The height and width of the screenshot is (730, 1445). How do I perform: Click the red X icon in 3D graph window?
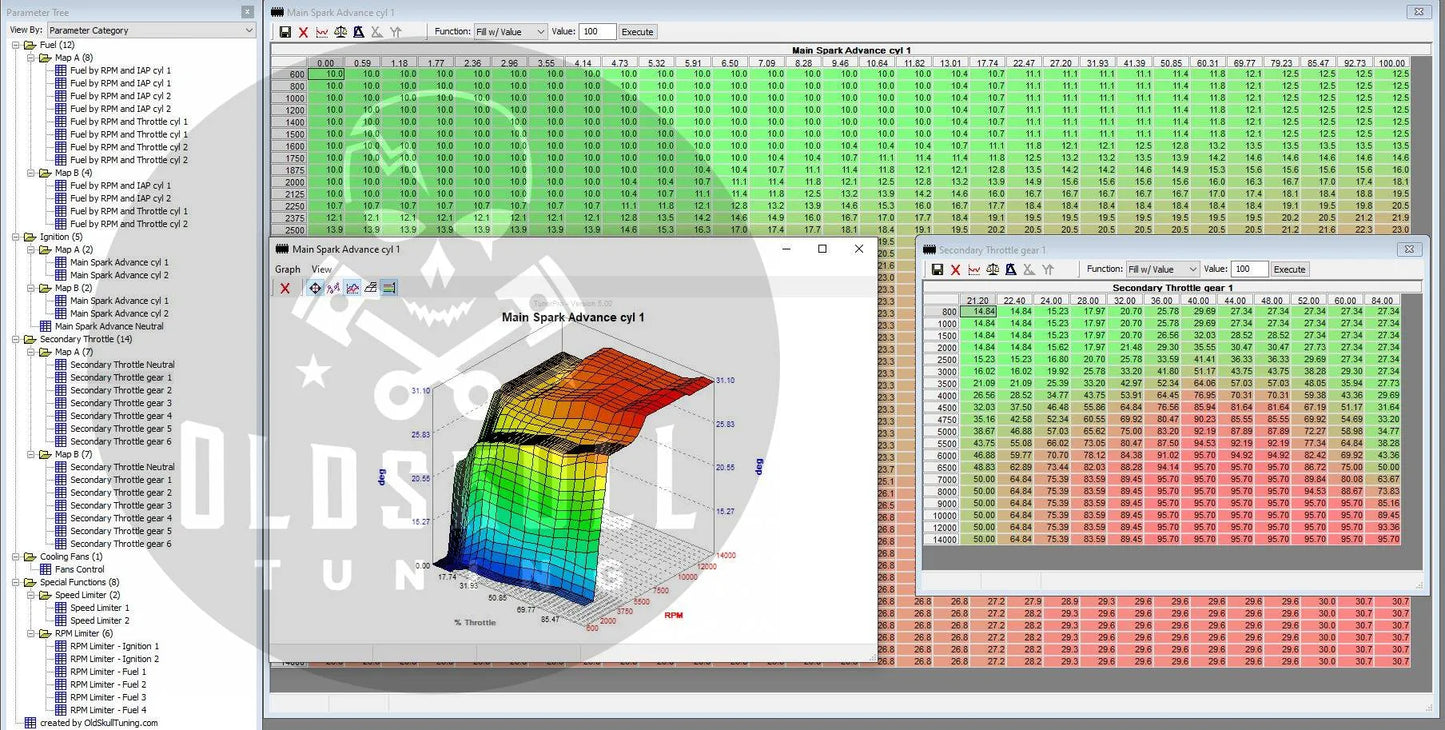(x=285, y=288)
